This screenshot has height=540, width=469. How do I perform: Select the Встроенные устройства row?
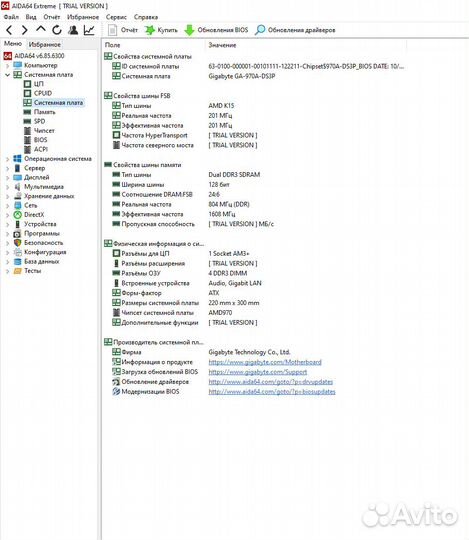click(x=255, y=283)
